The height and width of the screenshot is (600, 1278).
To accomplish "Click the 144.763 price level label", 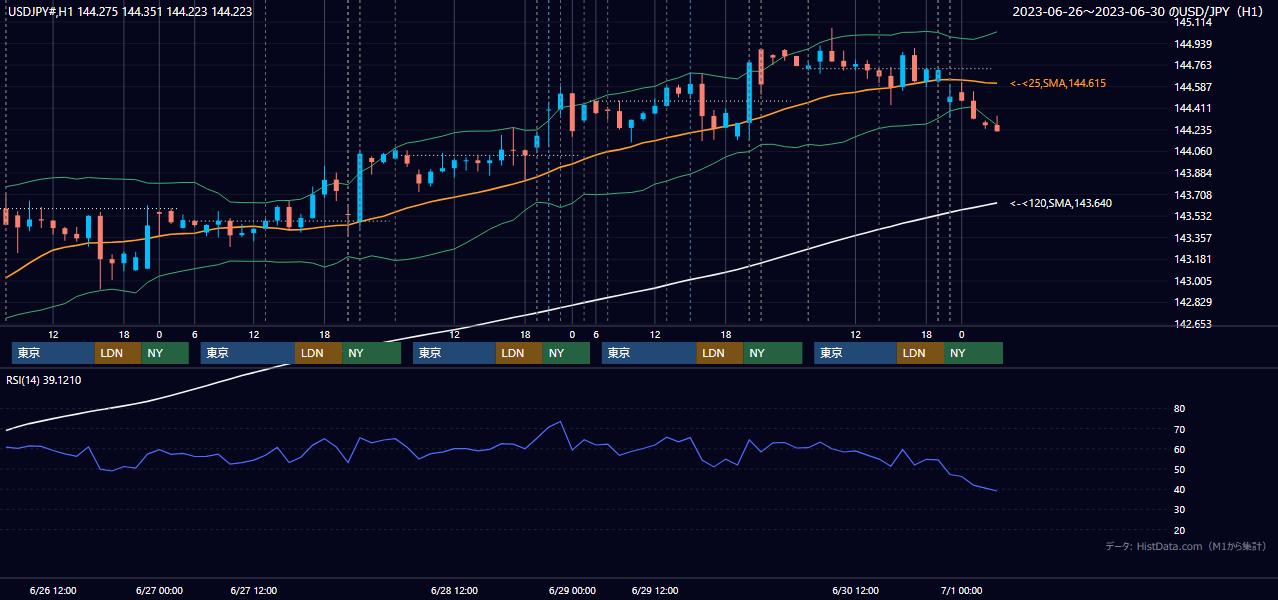I will tap(1193, 66).
